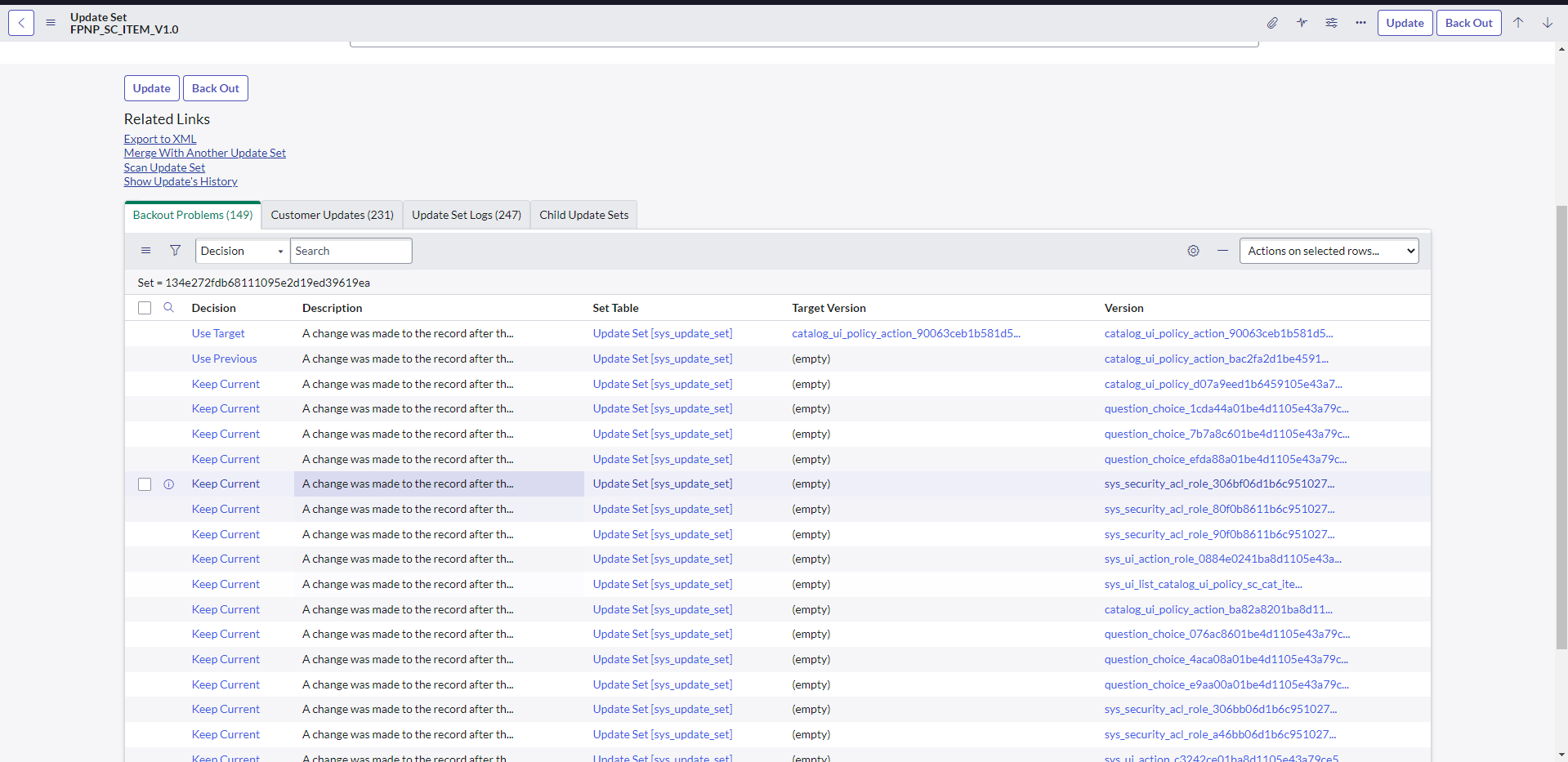
Task: Open version sys_ui_action_role_0884e024 link
Action: [x=1223, y=559]
